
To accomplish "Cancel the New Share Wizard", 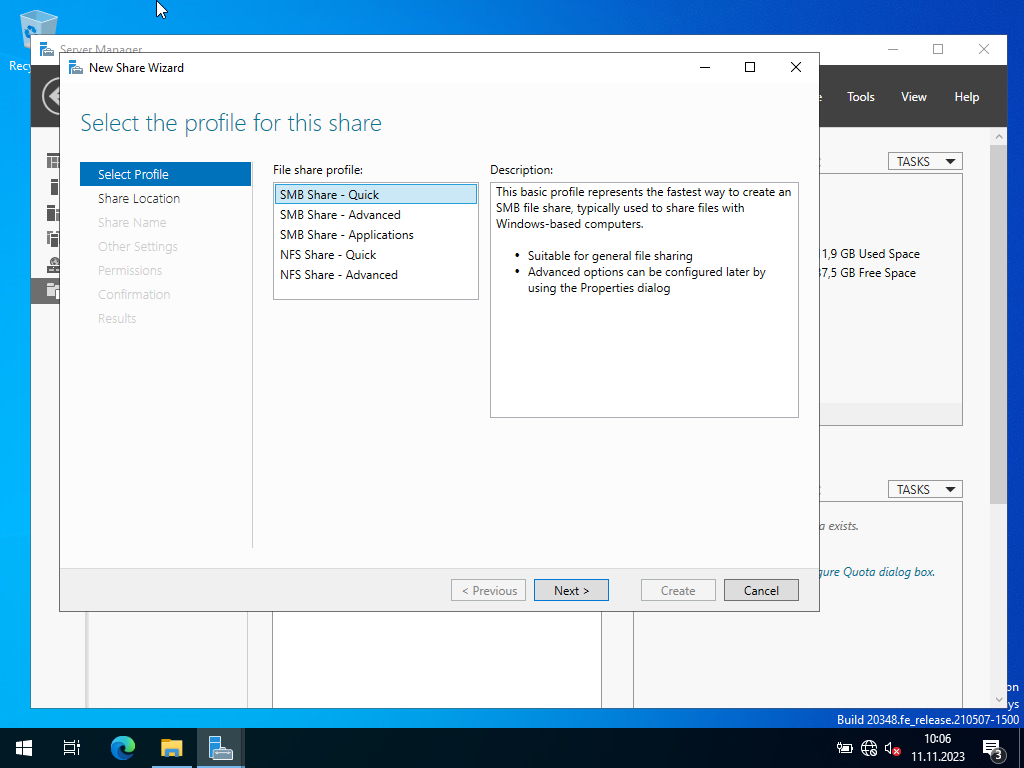I will (760, 590).
